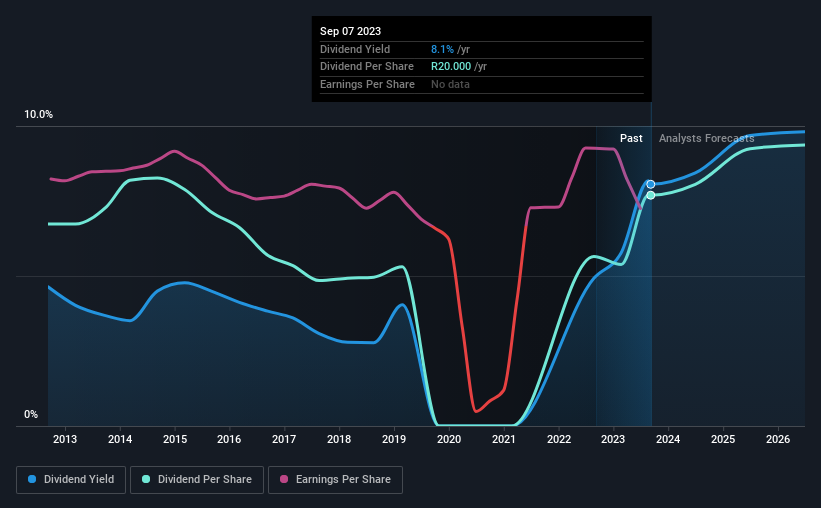Viewport: 821px width, 508px height.
Task: Click the blue Dividend Yield legend dot
Action: click(32, 479)
